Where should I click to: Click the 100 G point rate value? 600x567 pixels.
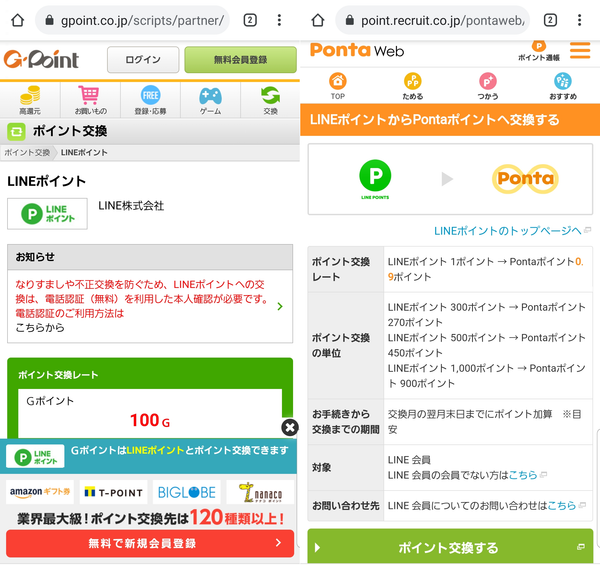coord(150,420)
